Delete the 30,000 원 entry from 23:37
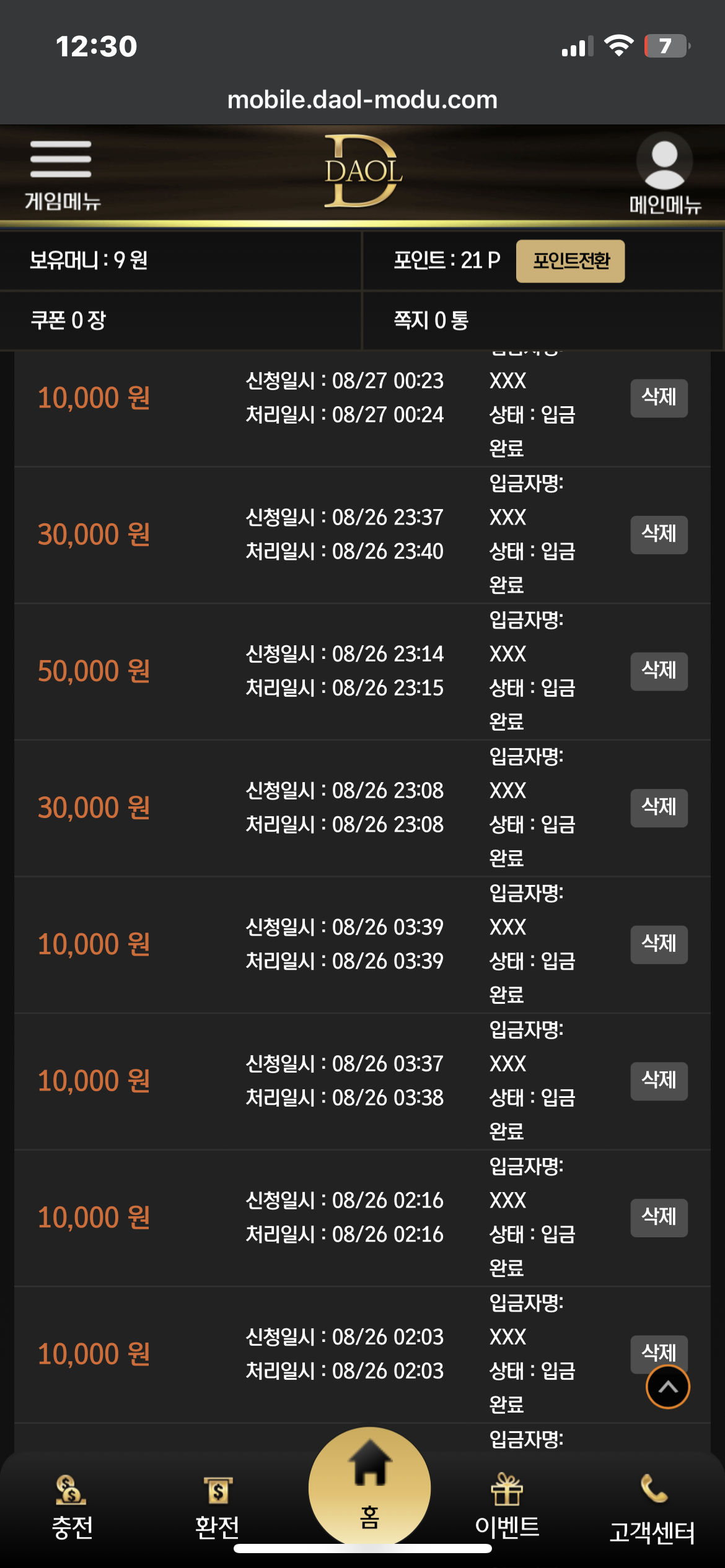The width and height of the screenshot is (725, 1568). [659, 534]
